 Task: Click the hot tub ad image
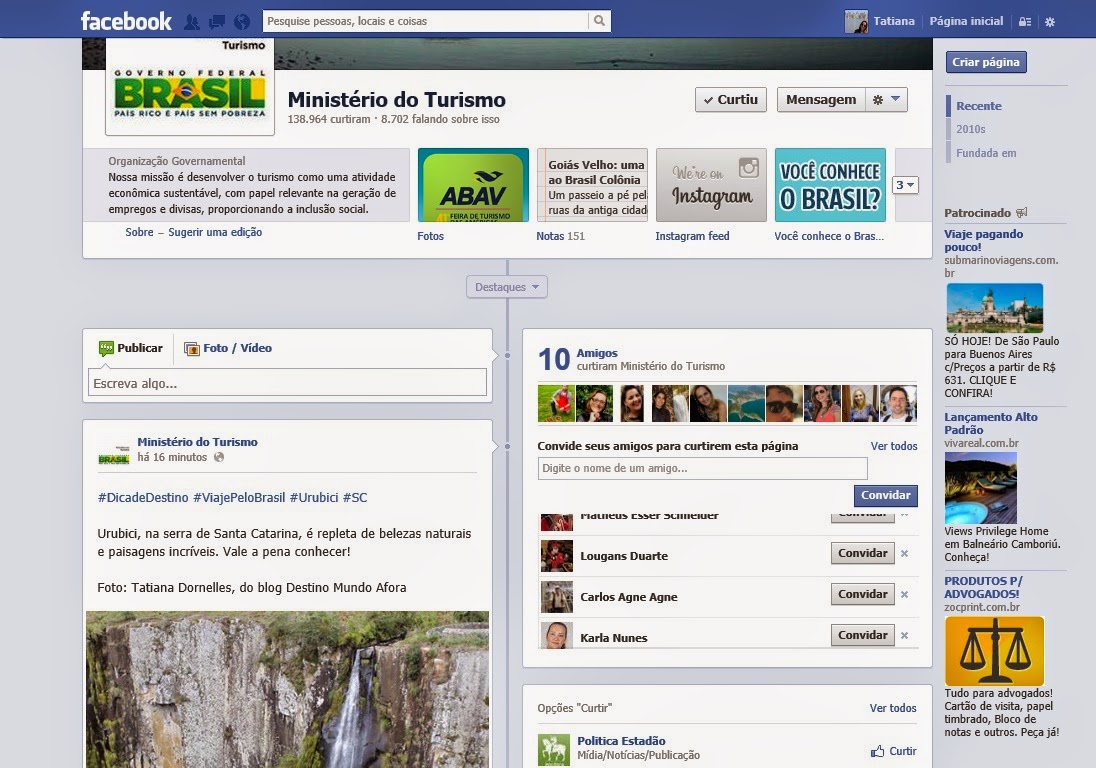click(981, 488)
